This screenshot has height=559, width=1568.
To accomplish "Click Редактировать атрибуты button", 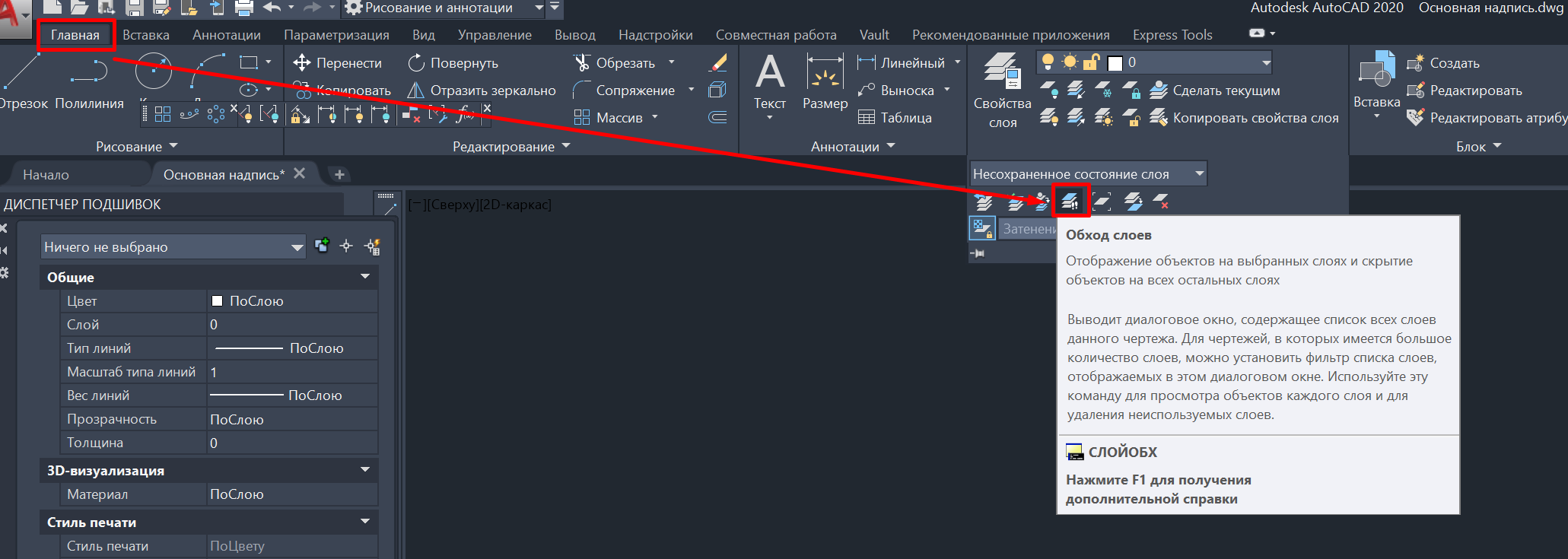I will point(1486,118).
